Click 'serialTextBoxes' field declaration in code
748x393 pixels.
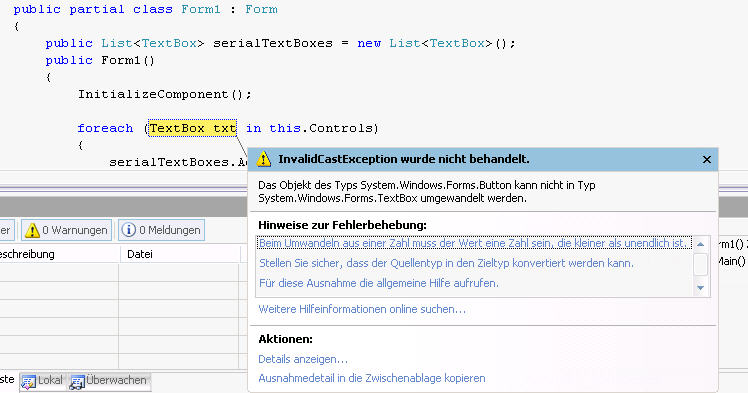pyautogui.click(x=272, y=43)
